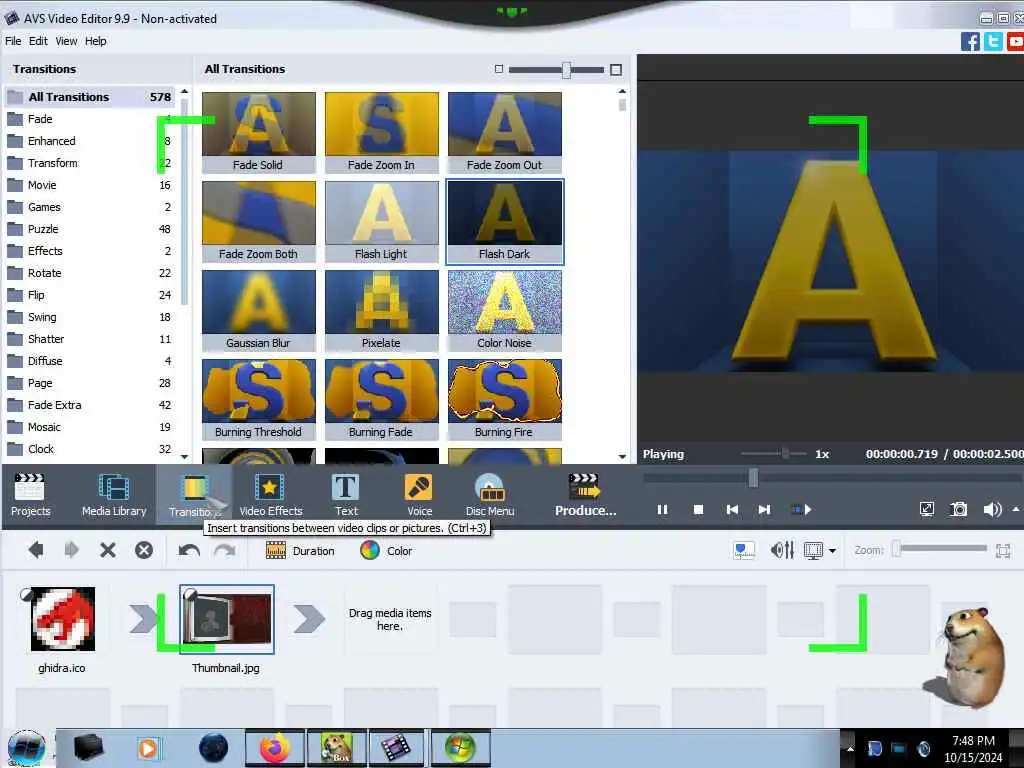1024x768 pixels.
Task: Select the Fade Solid transition
Action: click(259, 133)
